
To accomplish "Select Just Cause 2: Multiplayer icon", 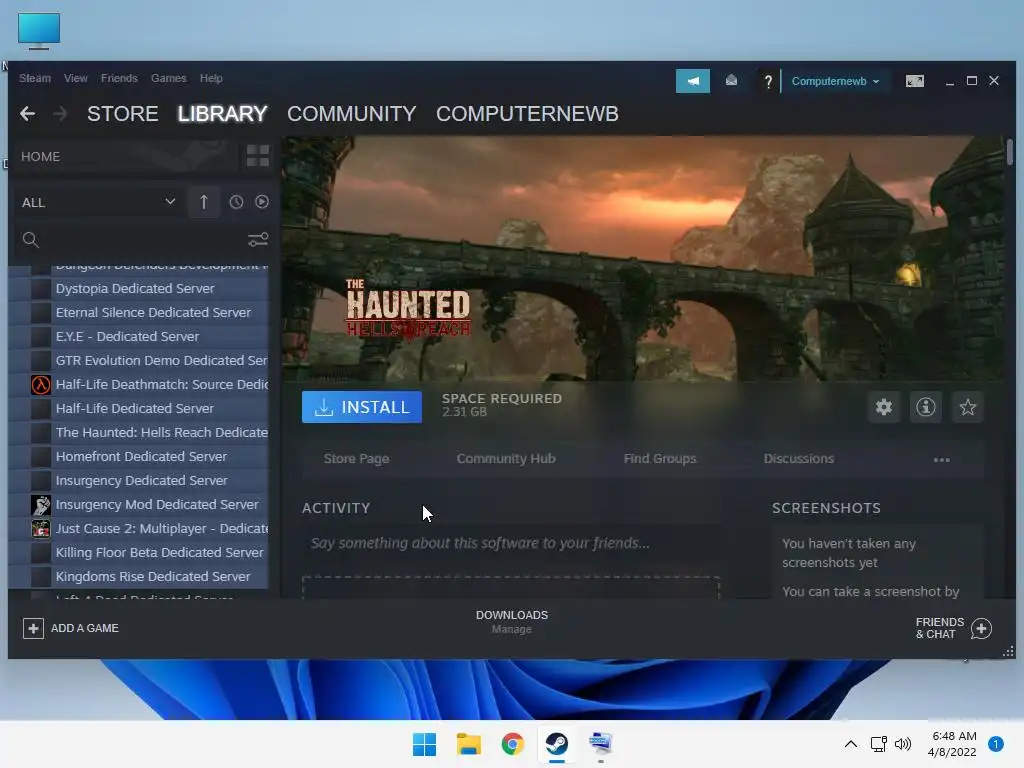I will pos(41,528).
